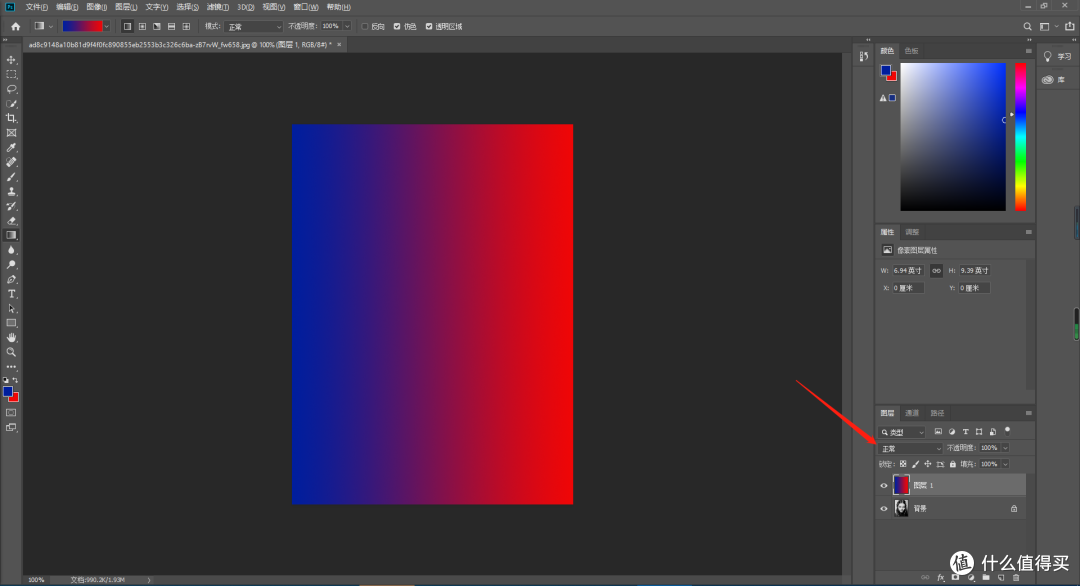Select the Eyedropper tool
Image resolution: width=1080 pixels, height=586 pixels.
tap(11, 147)
